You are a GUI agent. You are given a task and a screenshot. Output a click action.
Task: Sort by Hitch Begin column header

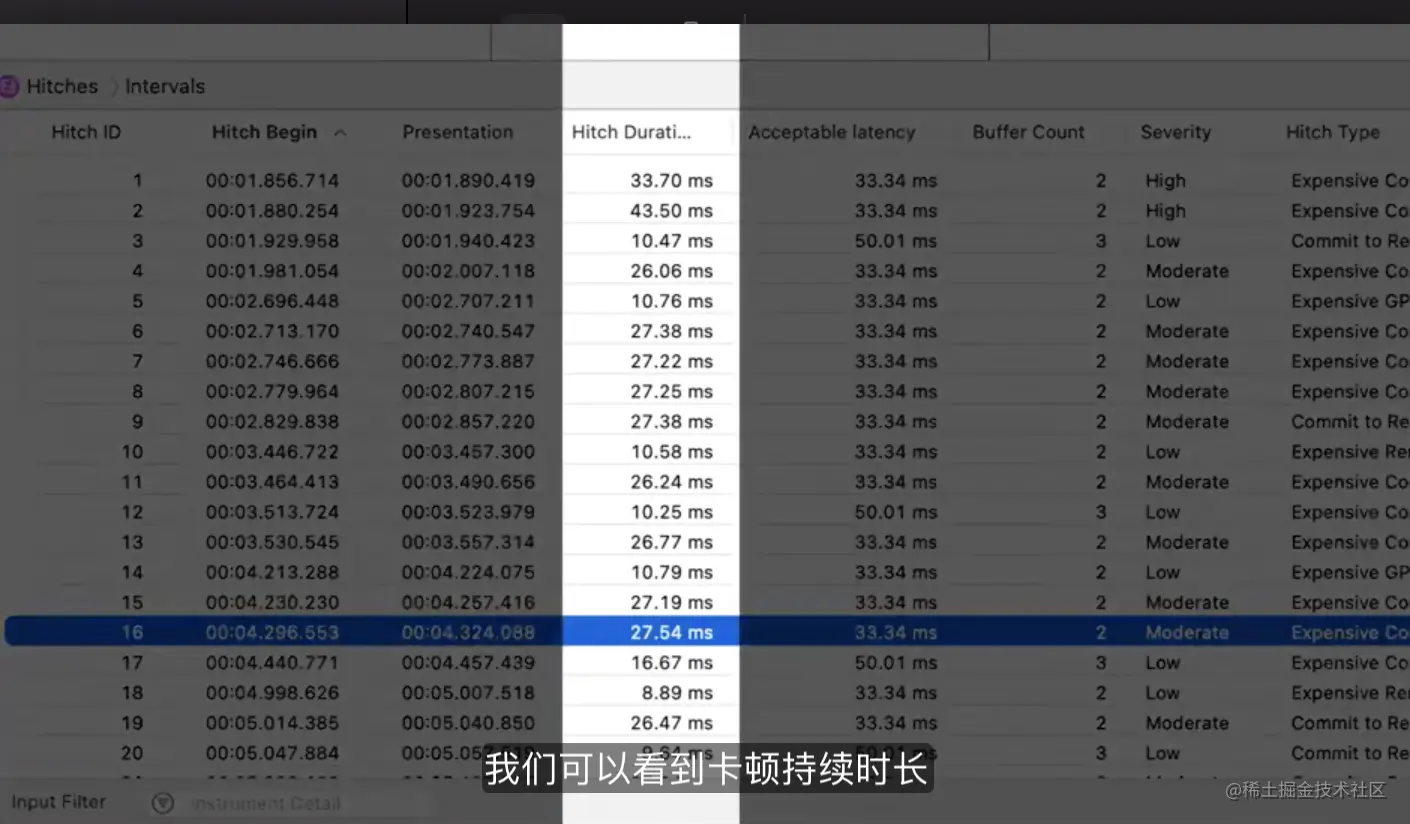pos(264,132)
